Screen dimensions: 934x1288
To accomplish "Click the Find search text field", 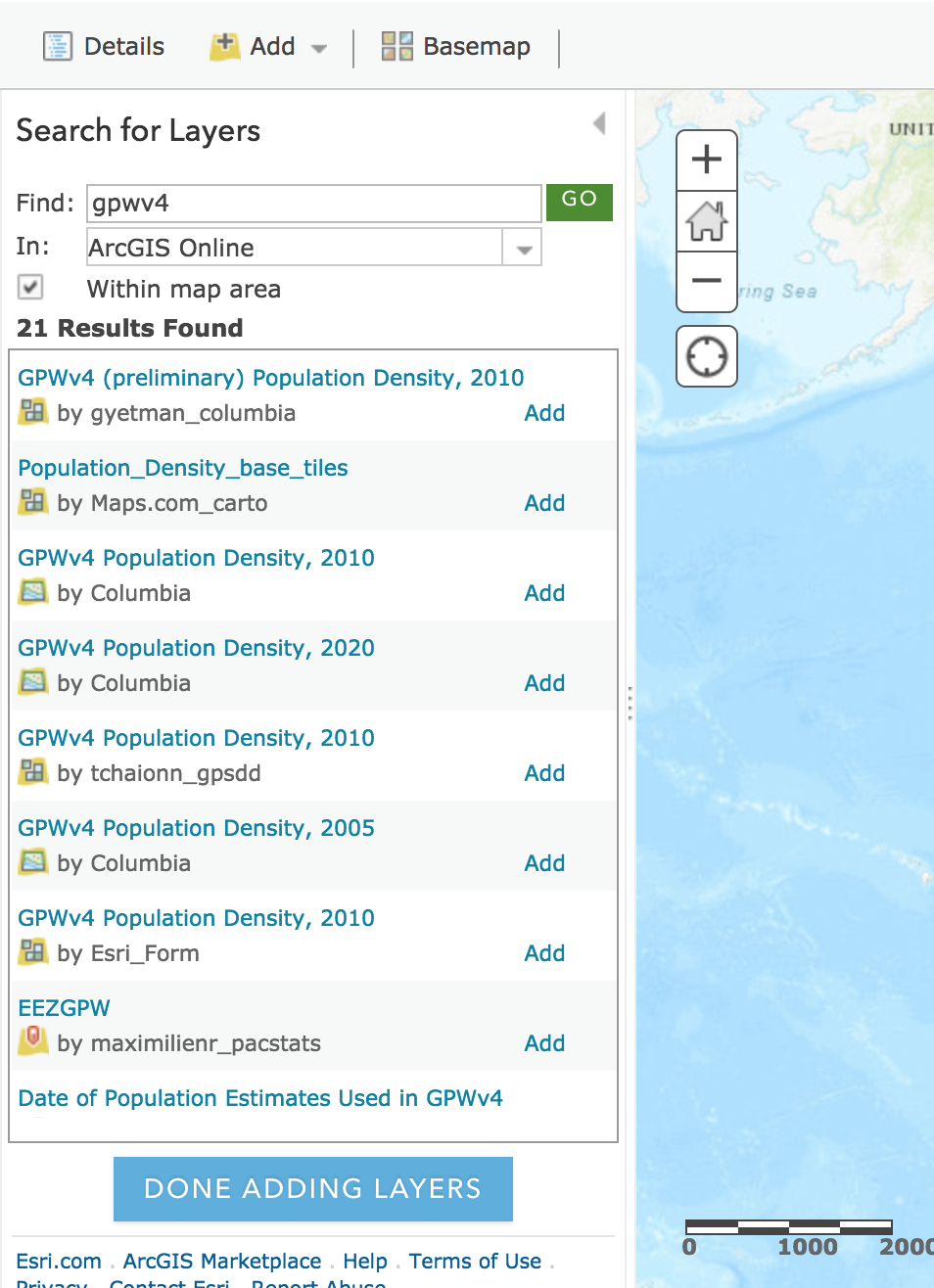I will pyautogui.click(x=314, y=204).
